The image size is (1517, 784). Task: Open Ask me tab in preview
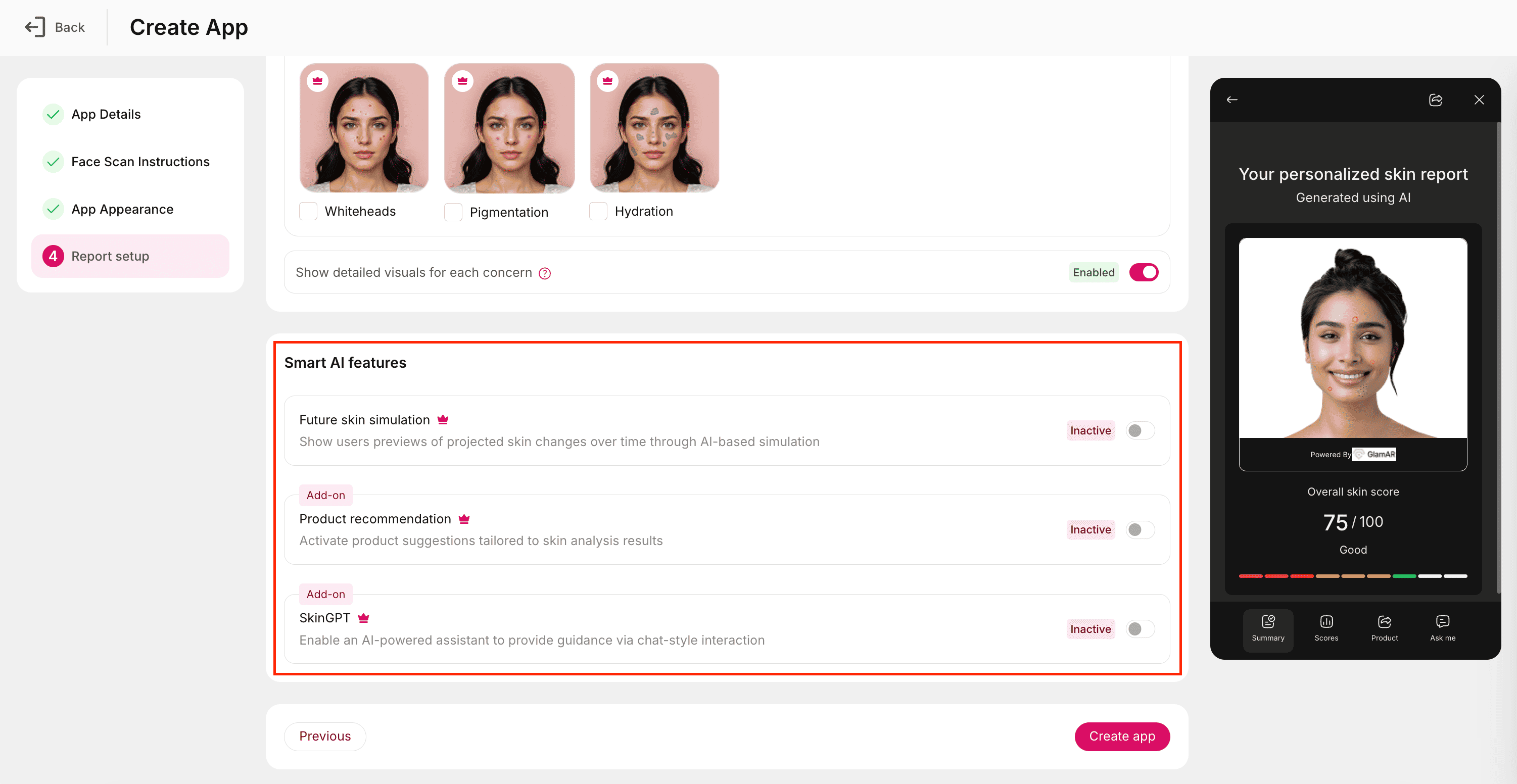tap(1442, 628)
